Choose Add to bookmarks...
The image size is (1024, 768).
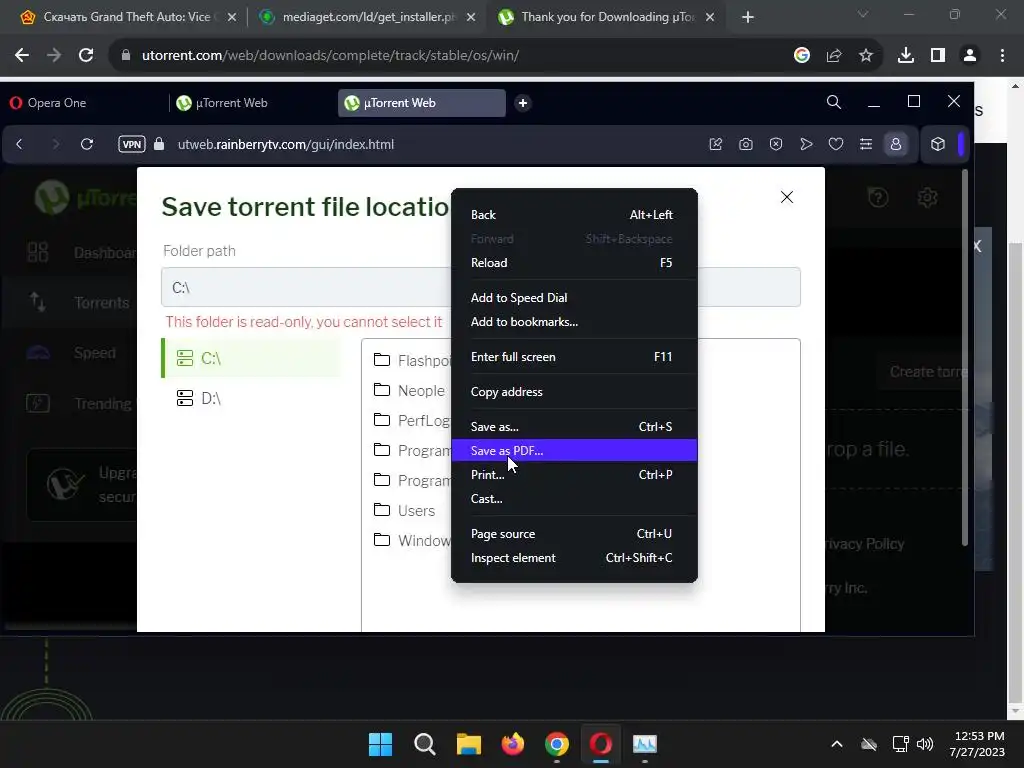[x=574, y=322]
